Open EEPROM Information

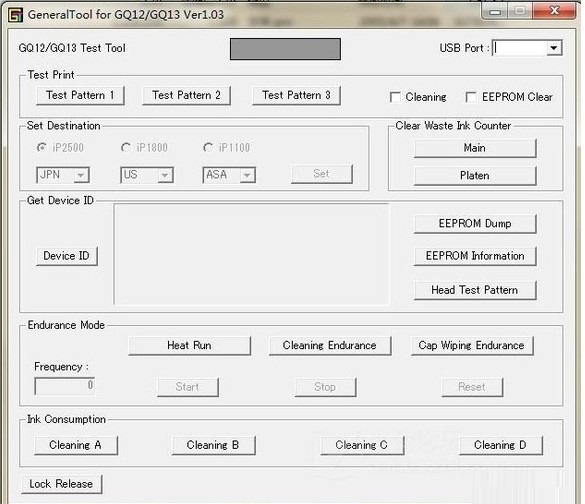tap(475, 256)
